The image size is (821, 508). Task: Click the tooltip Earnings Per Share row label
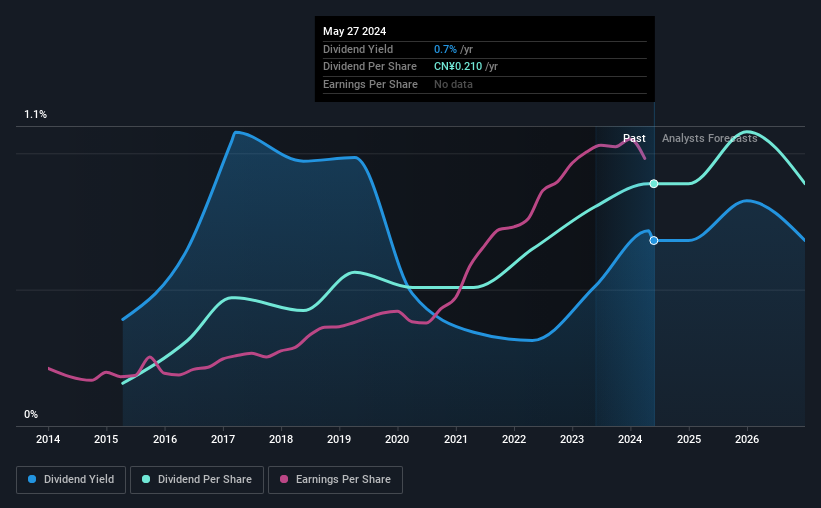click(x=370, y=84)
